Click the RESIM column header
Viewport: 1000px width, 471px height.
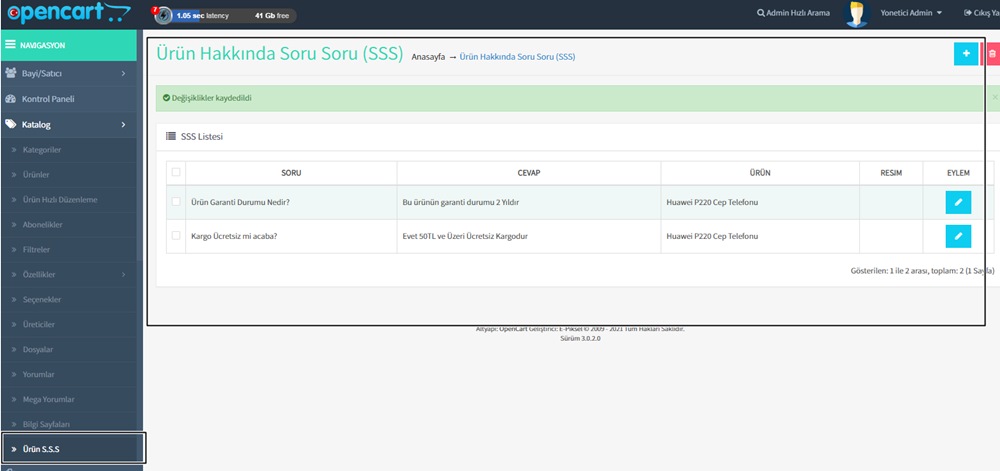click(891, 173)
